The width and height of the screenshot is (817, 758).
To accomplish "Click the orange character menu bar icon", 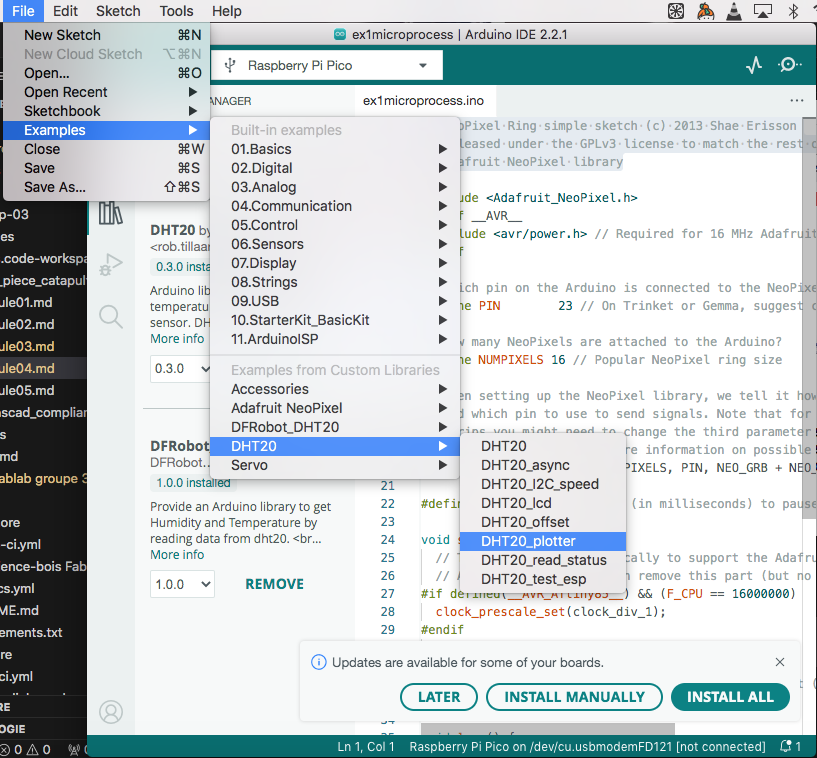I will [705, 11].
